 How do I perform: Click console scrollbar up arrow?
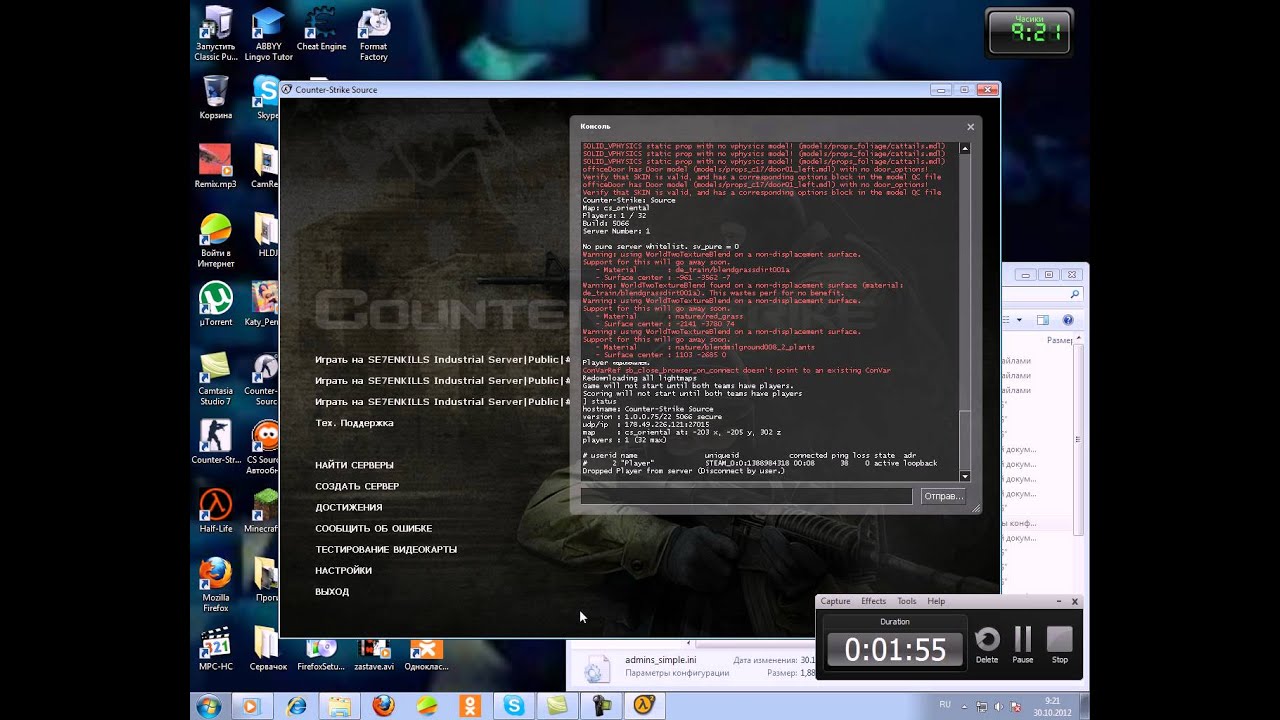click(x=965, y=148)
